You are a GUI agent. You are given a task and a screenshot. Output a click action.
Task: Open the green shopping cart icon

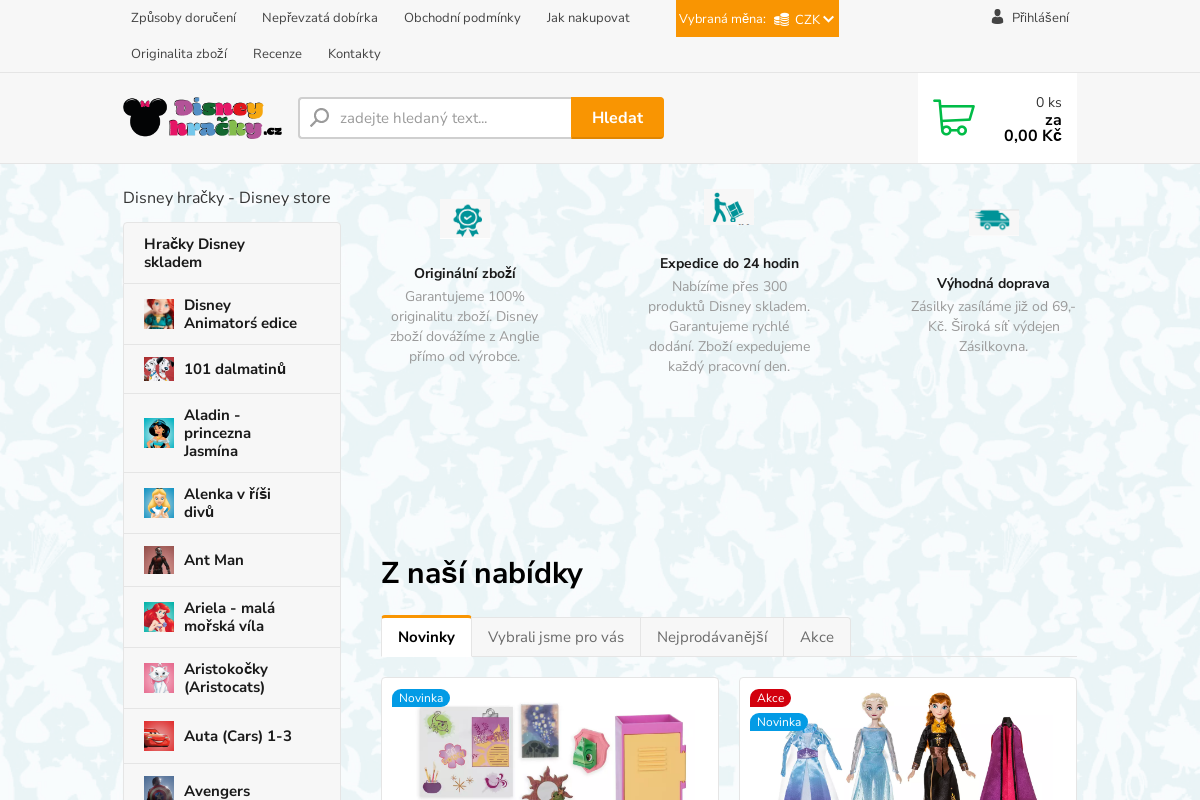click(953, 117)
